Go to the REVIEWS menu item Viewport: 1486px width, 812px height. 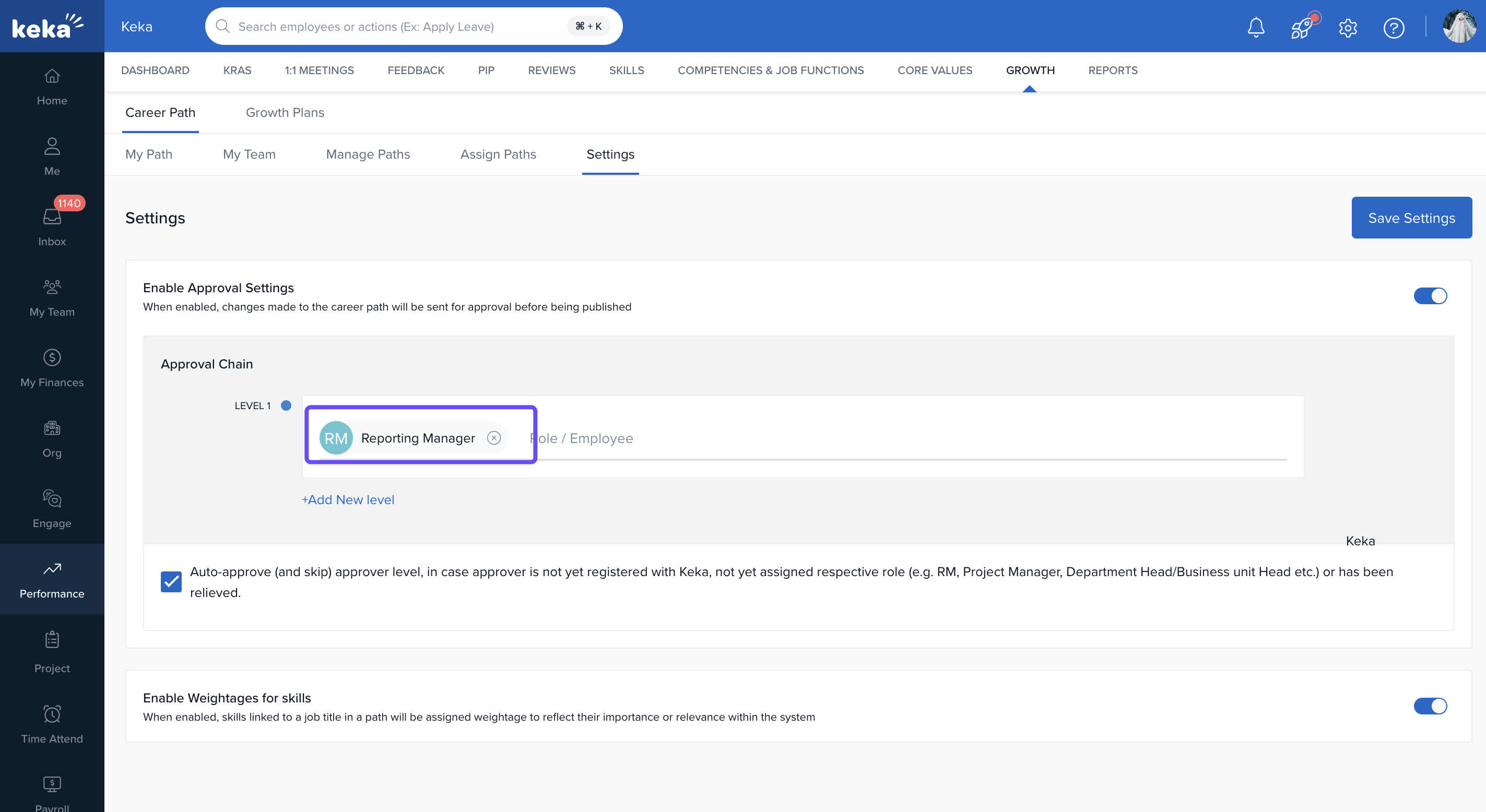click(551, 70)
